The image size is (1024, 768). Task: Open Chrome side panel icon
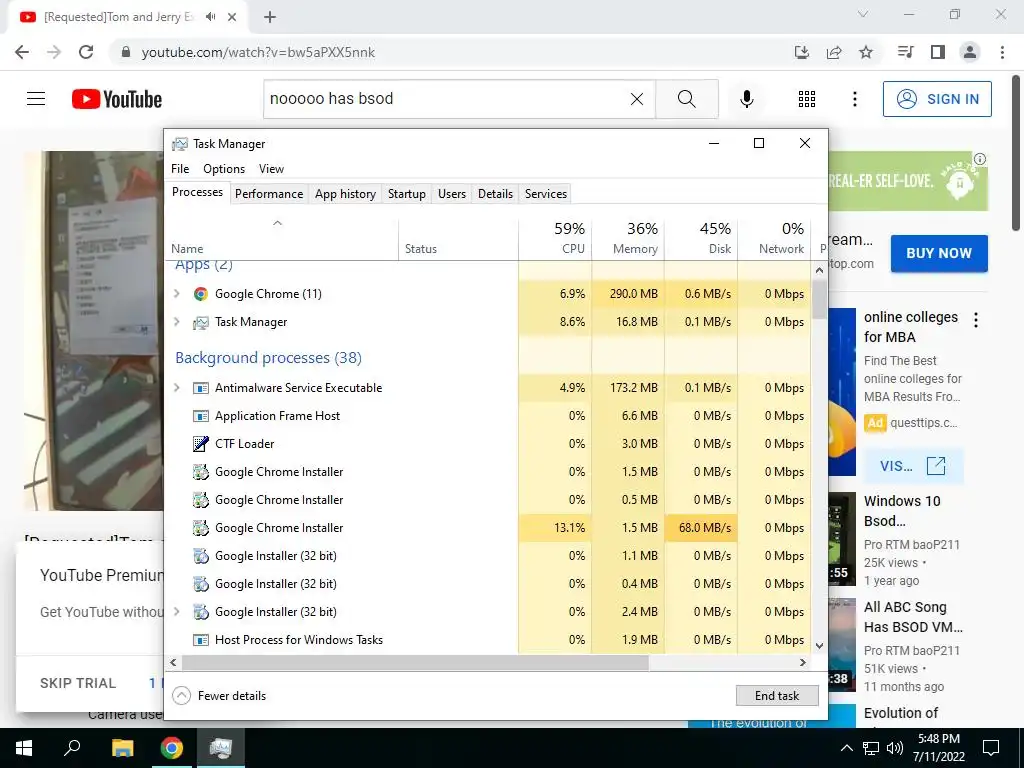938,52
